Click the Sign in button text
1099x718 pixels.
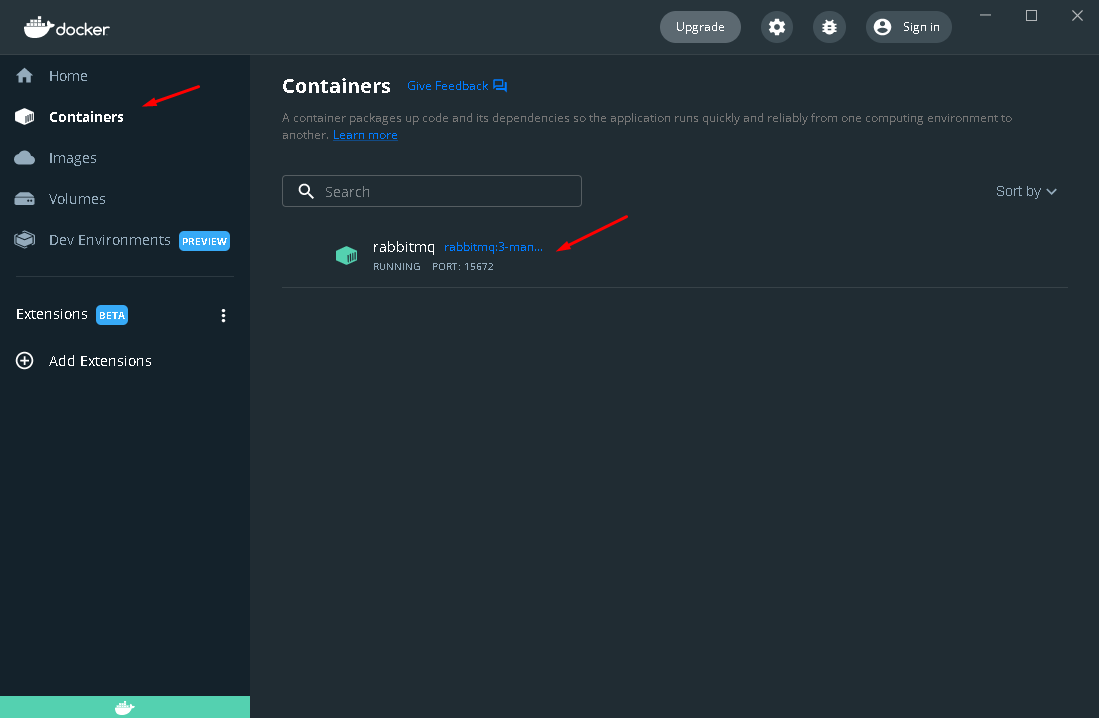pyautogui.click(x=921, y=27)
